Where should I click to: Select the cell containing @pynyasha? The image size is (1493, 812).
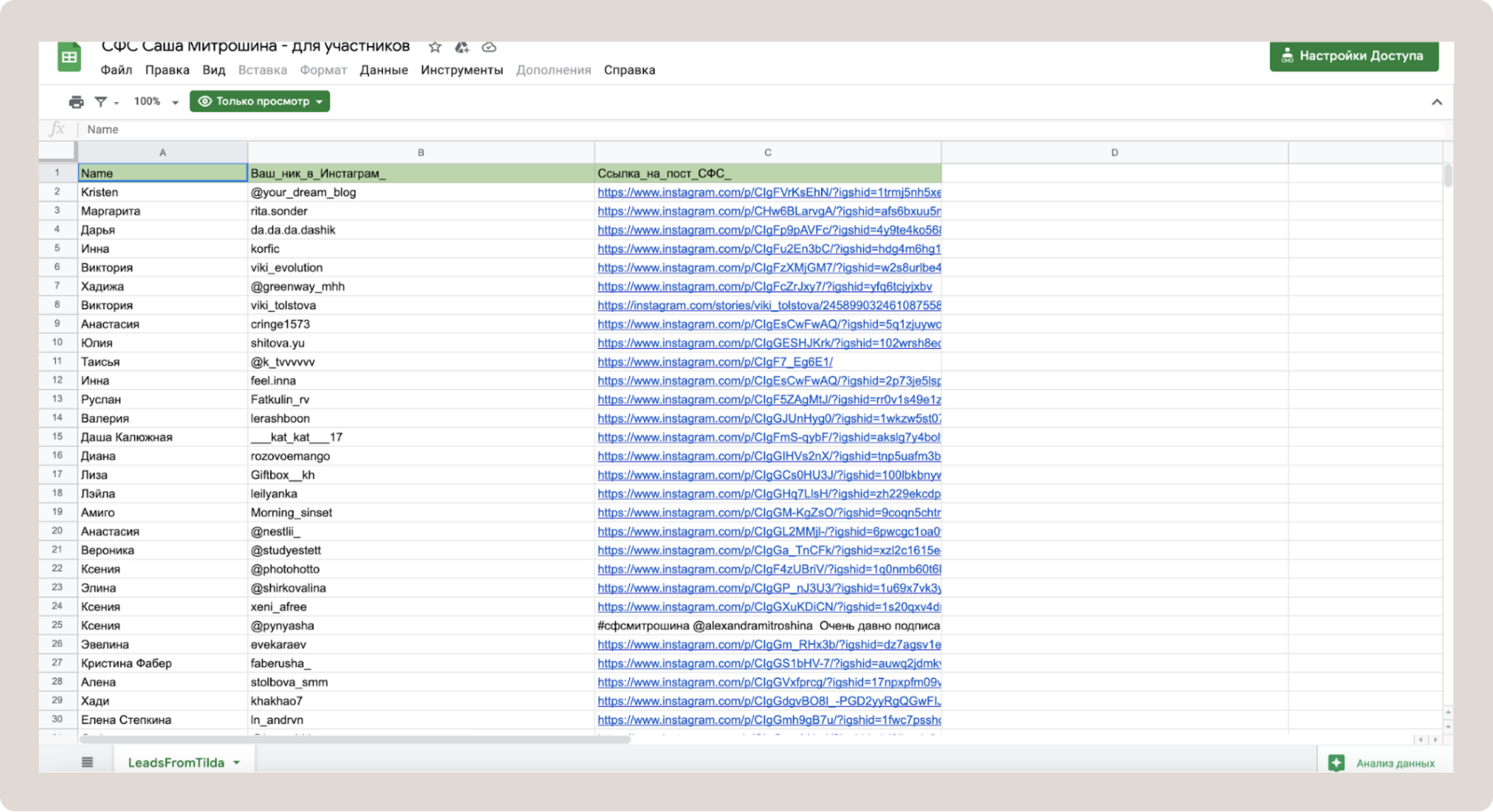point(421,626)
